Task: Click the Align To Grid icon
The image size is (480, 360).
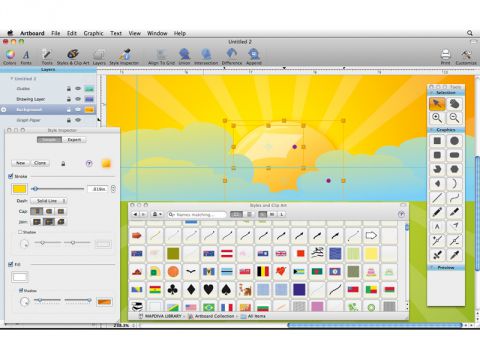Action: point(161,57)
